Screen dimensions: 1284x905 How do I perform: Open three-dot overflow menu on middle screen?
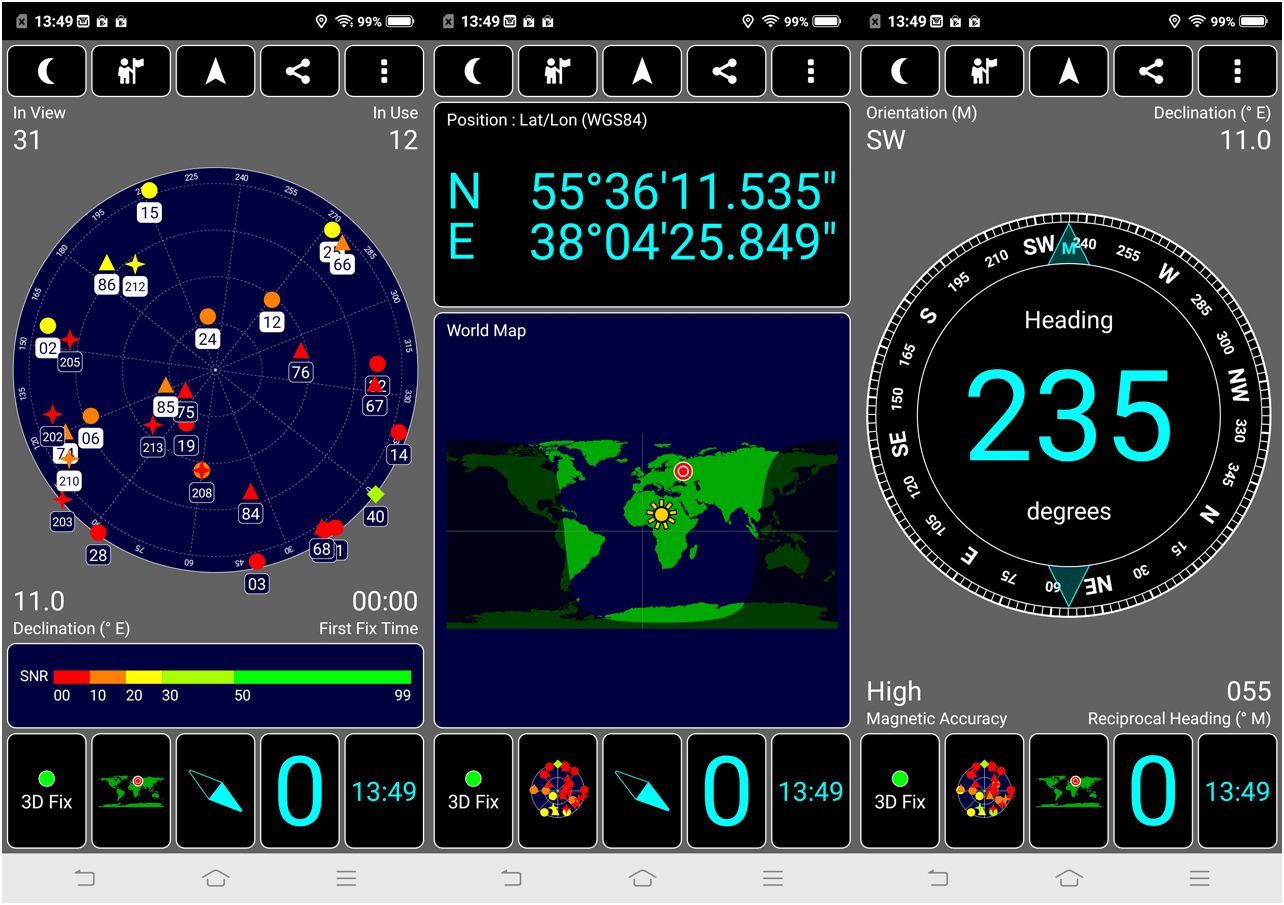[x=810, y=71]
